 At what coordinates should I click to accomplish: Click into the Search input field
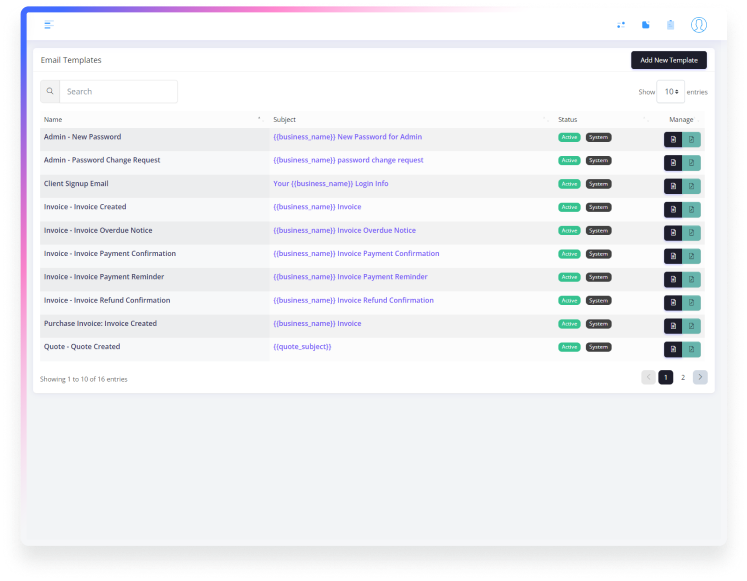[118, 92]
